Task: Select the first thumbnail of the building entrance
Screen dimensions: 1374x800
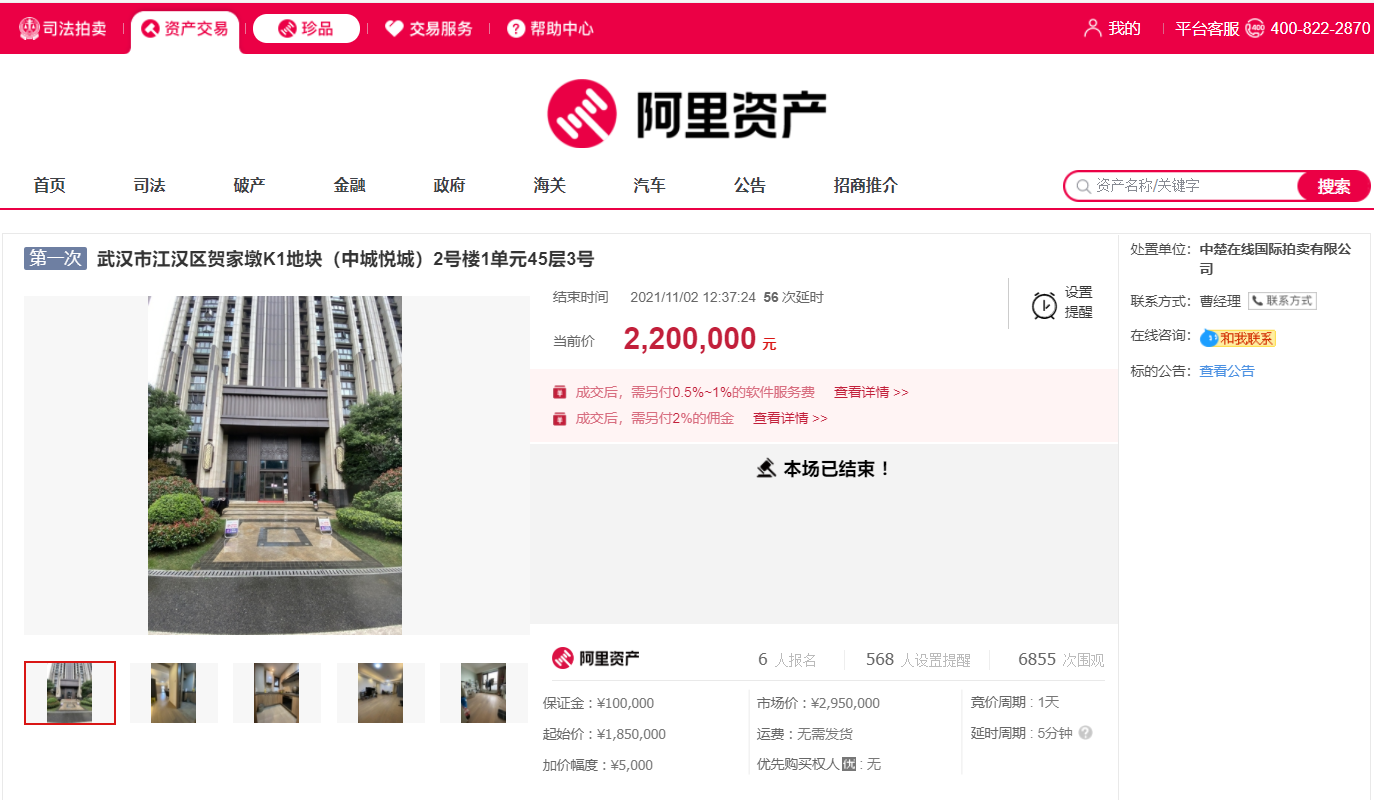Action: [x=70, y=693]
